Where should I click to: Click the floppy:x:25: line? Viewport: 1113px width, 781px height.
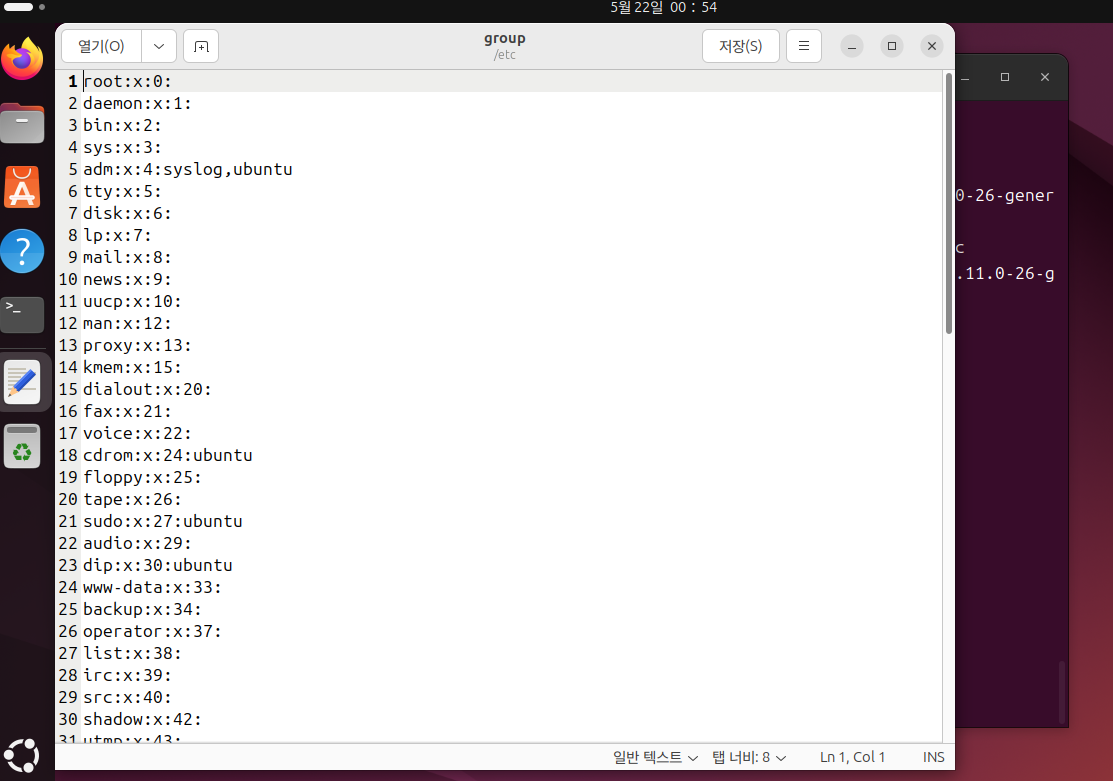(x=142, y=478)
